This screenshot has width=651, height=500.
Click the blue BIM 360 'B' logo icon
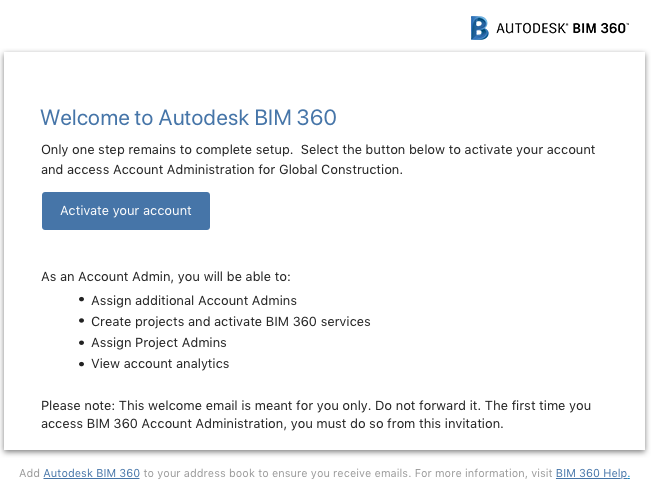coord(480,28)
